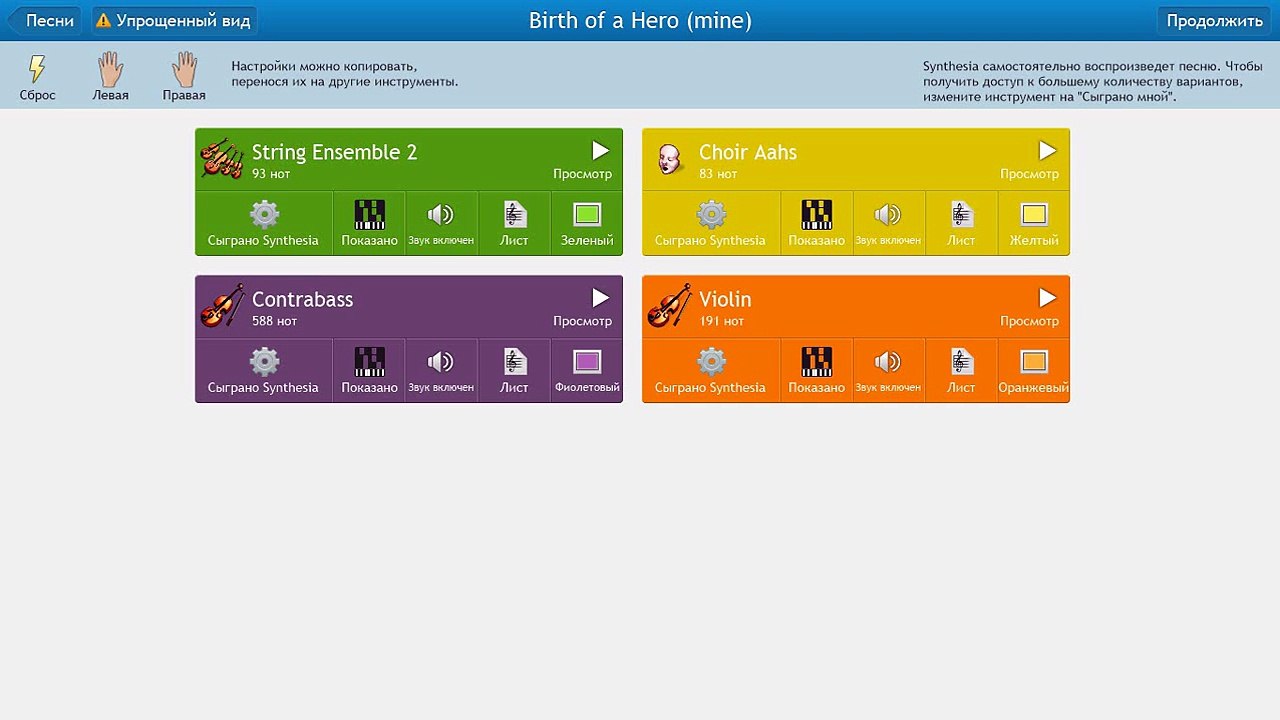Open Сыграно Synthesia setting for Violin
Viewport: 1280px width, 720px height.
coord(711,370)
